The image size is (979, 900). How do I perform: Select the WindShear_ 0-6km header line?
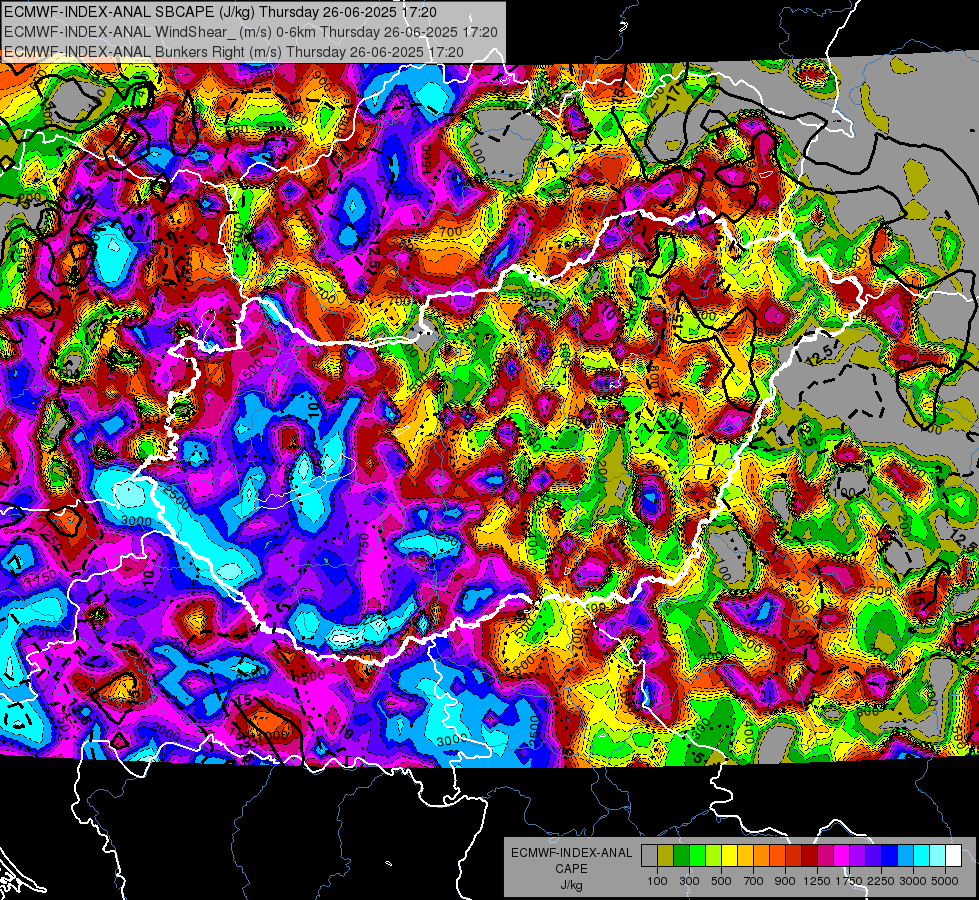point(250,32)
